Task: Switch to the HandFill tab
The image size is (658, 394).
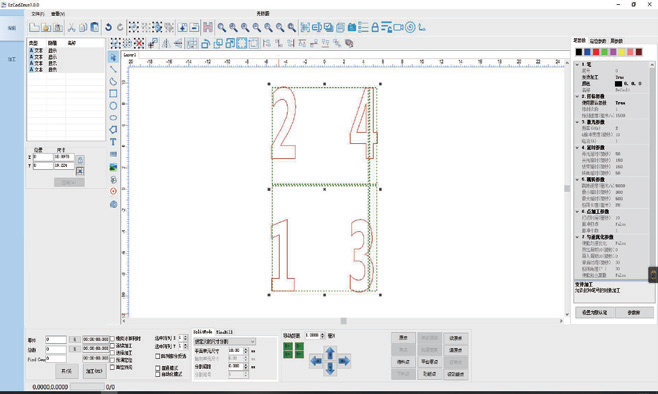Action: [224, 332]
